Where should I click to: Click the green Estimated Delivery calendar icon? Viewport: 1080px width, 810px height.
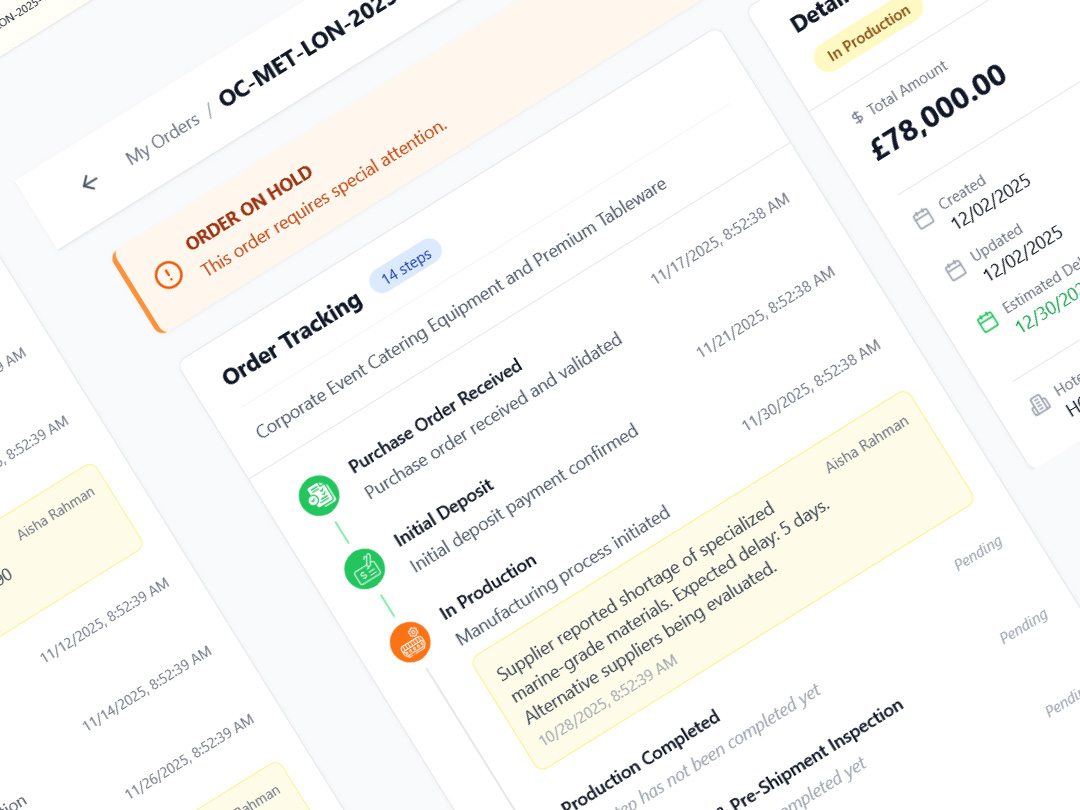pos(988,321)
